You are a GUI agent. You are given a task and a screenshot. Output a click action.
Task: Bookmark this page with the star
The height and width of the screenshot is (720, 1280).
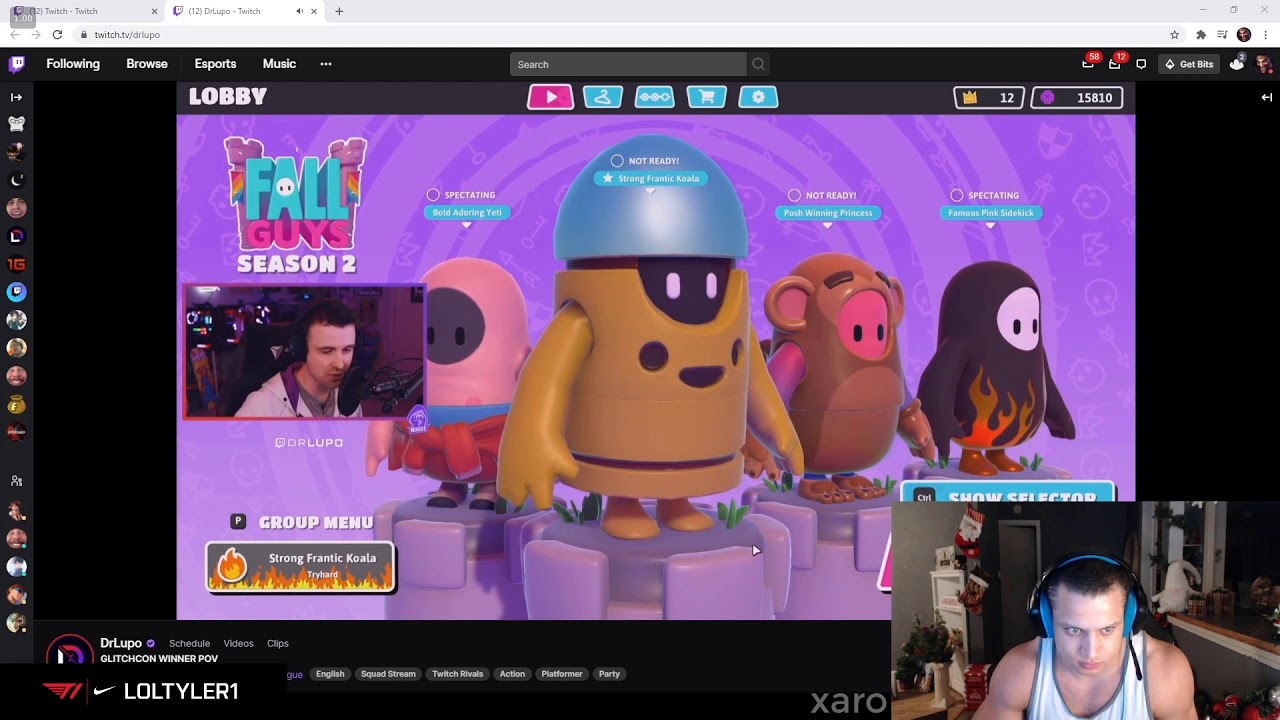[x=1175, y=34]
